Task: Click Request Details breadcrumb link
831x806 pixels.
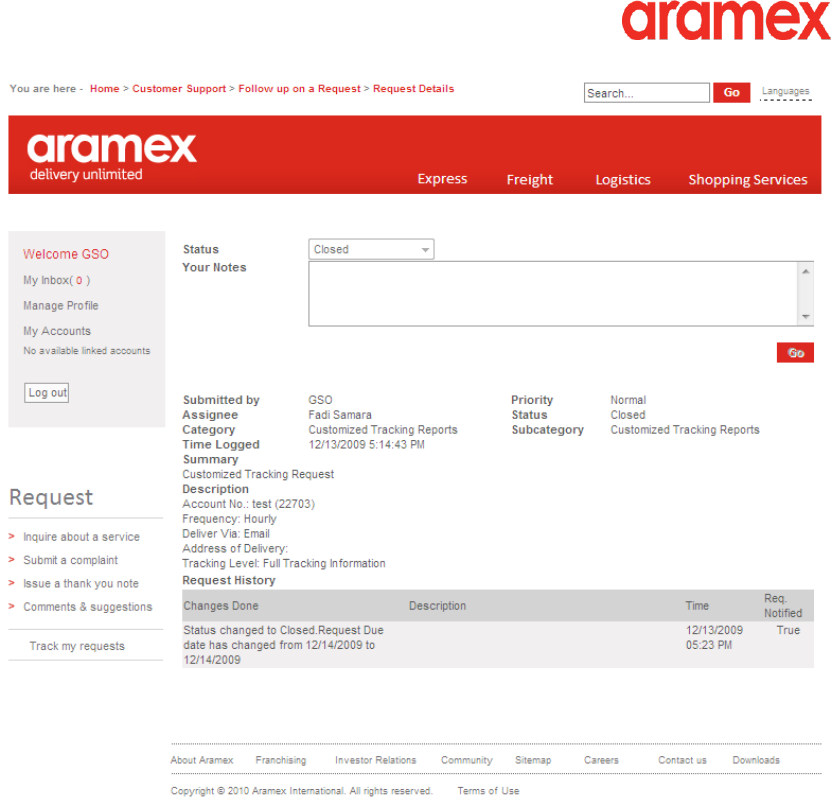Action: coord(413,88)
